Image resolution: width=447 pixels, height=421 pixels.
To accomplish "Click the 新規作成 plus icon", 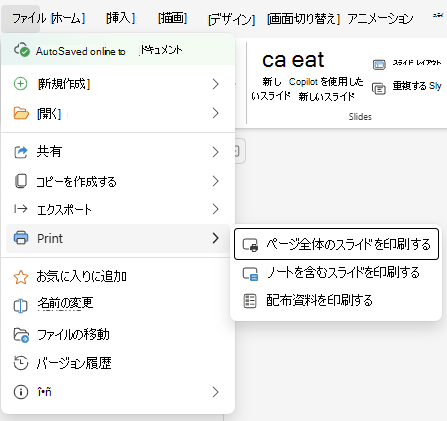I will tap(20, 84).
